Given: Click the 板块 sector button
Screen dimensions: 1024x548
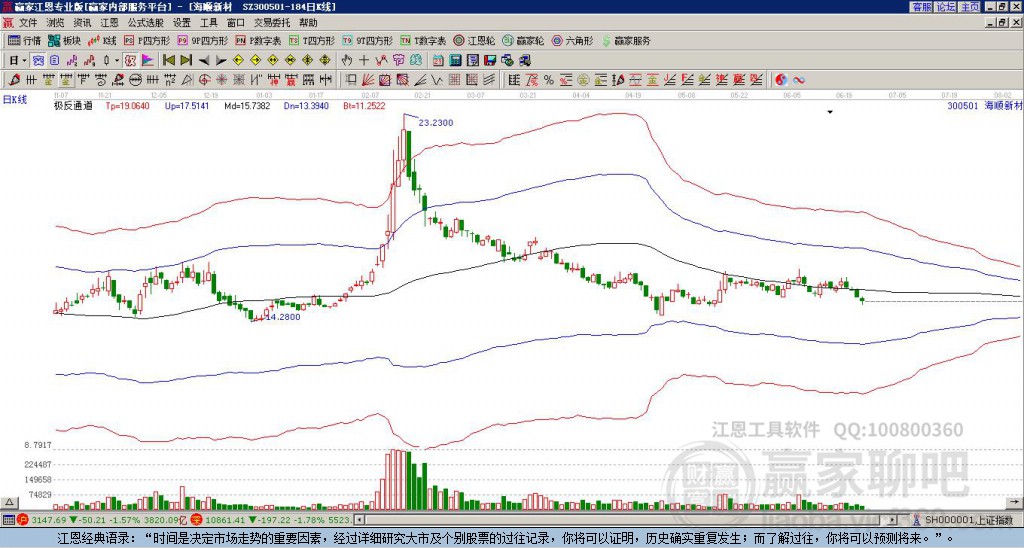Looking at the screenshot, I should coord(65,40).
